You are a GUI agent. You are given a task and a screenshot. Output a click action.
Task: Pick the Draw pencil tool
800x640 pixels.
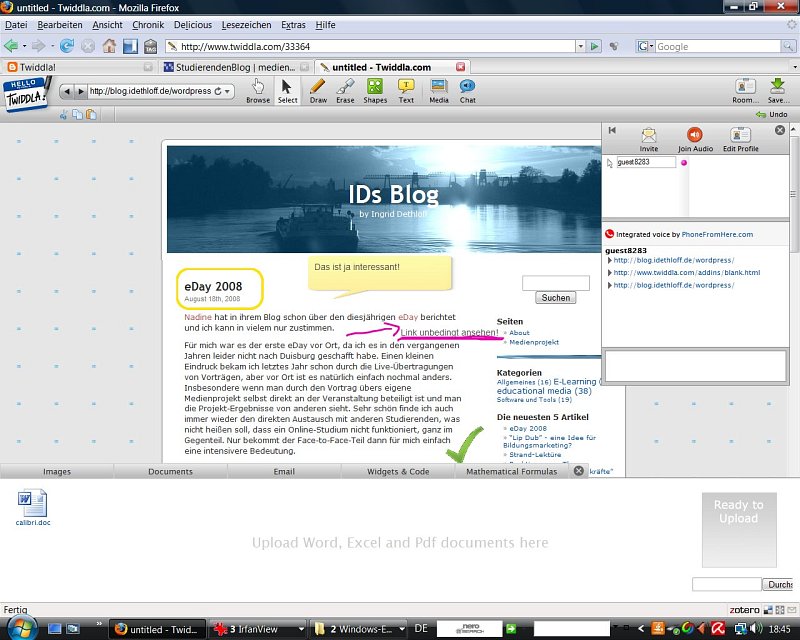pos(318,91)
